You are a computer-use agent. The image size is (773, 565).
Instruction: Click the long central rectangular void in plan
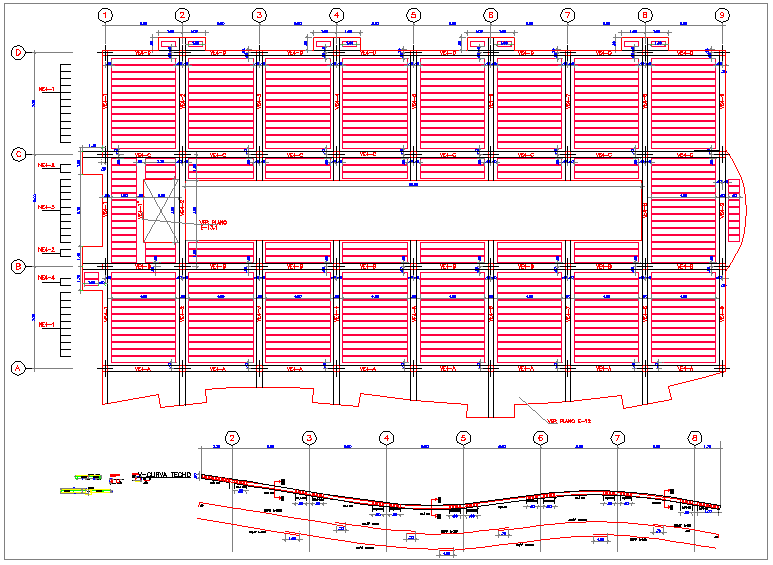pos(415,212)
